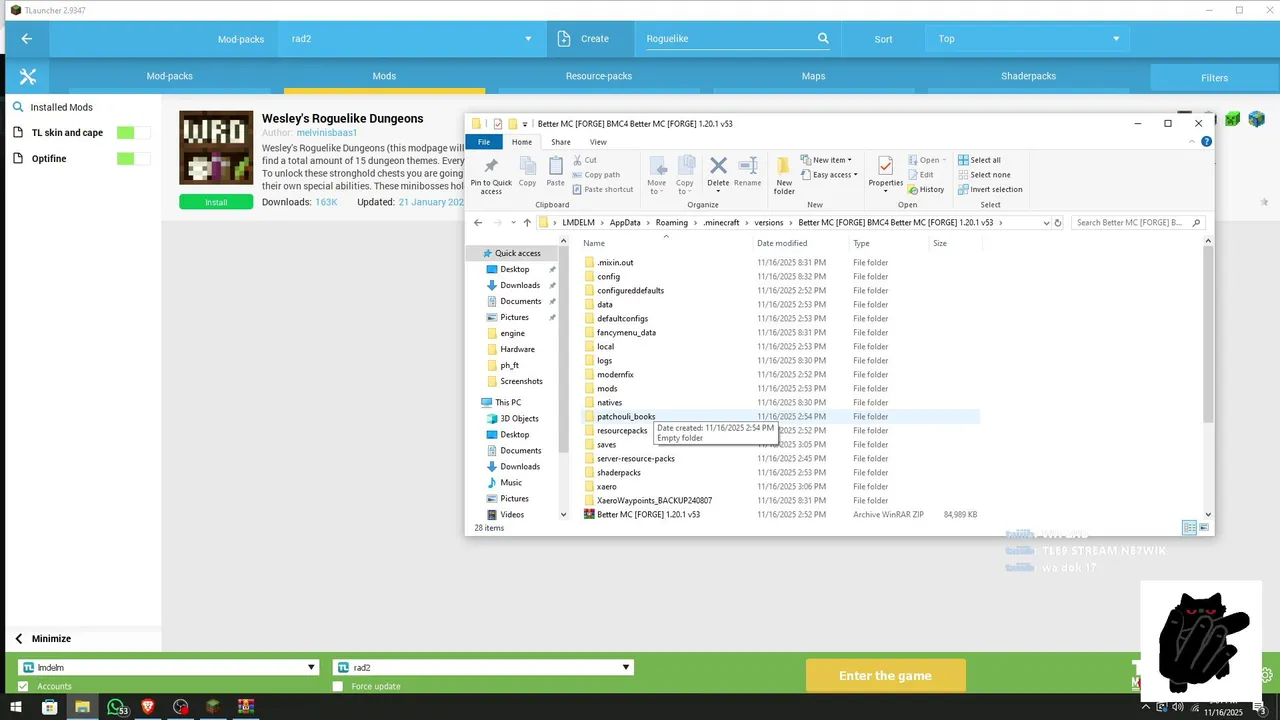Click the green Install button
This screenshot has height=720, width=1280.
tap(216, 202)
